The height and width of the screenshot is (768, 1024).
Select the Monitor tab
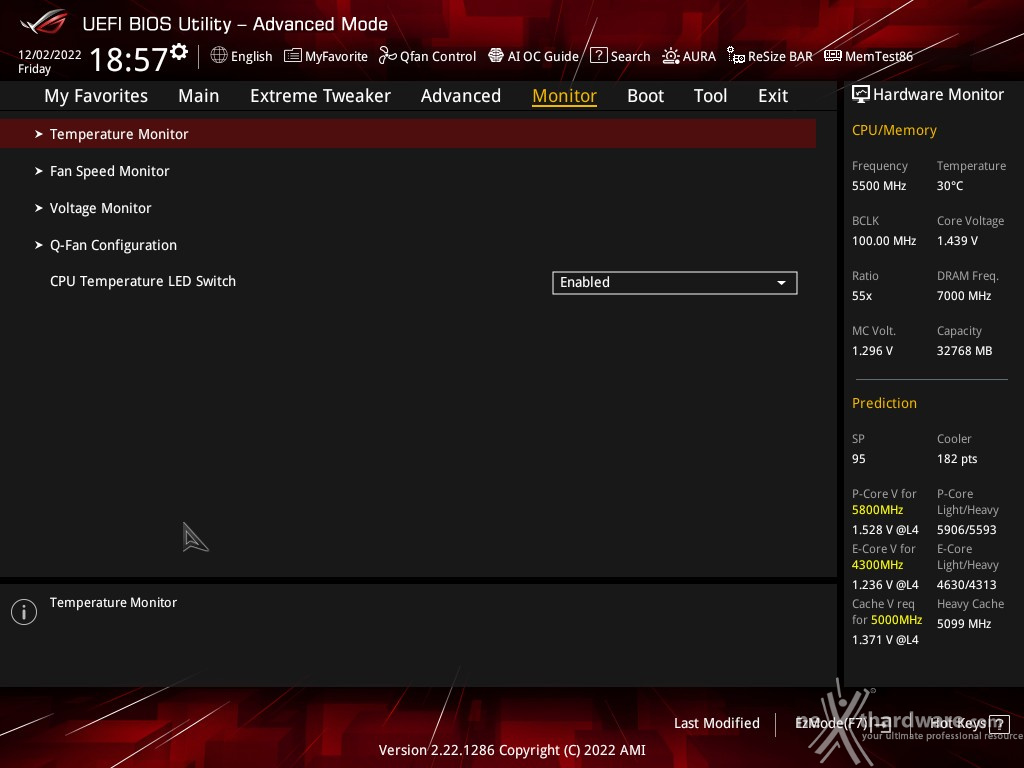564,96
